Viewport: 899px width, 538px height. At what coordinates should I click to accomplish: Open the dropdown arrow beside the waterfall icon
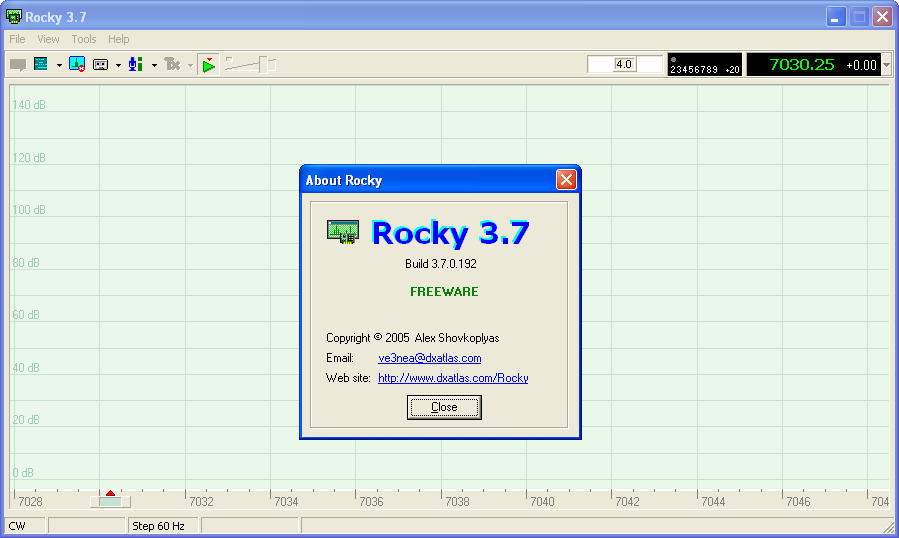point(59,65)
